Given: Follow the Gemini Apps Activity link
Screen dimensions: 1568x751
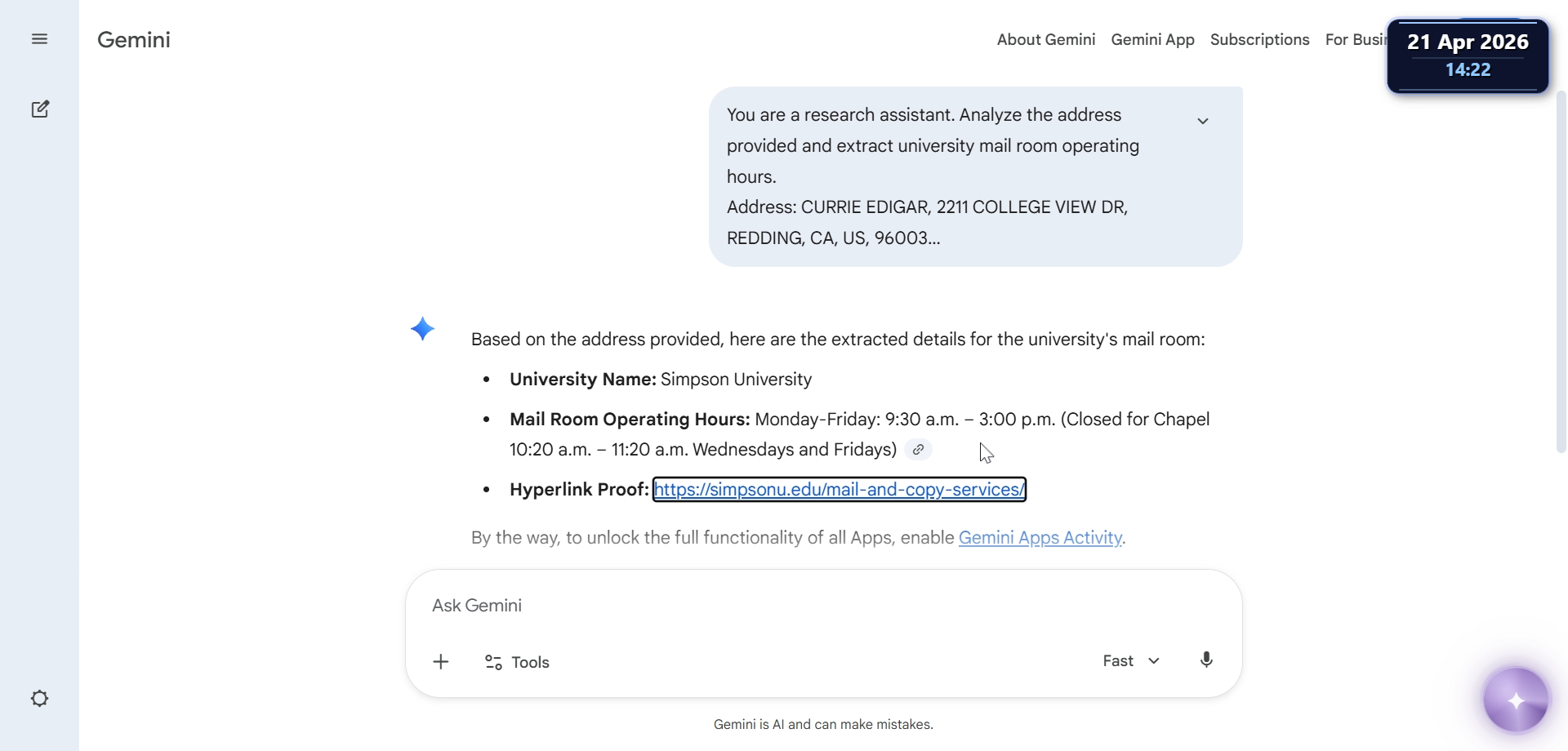Looking at the screenshot, I should click(1040, 538).
